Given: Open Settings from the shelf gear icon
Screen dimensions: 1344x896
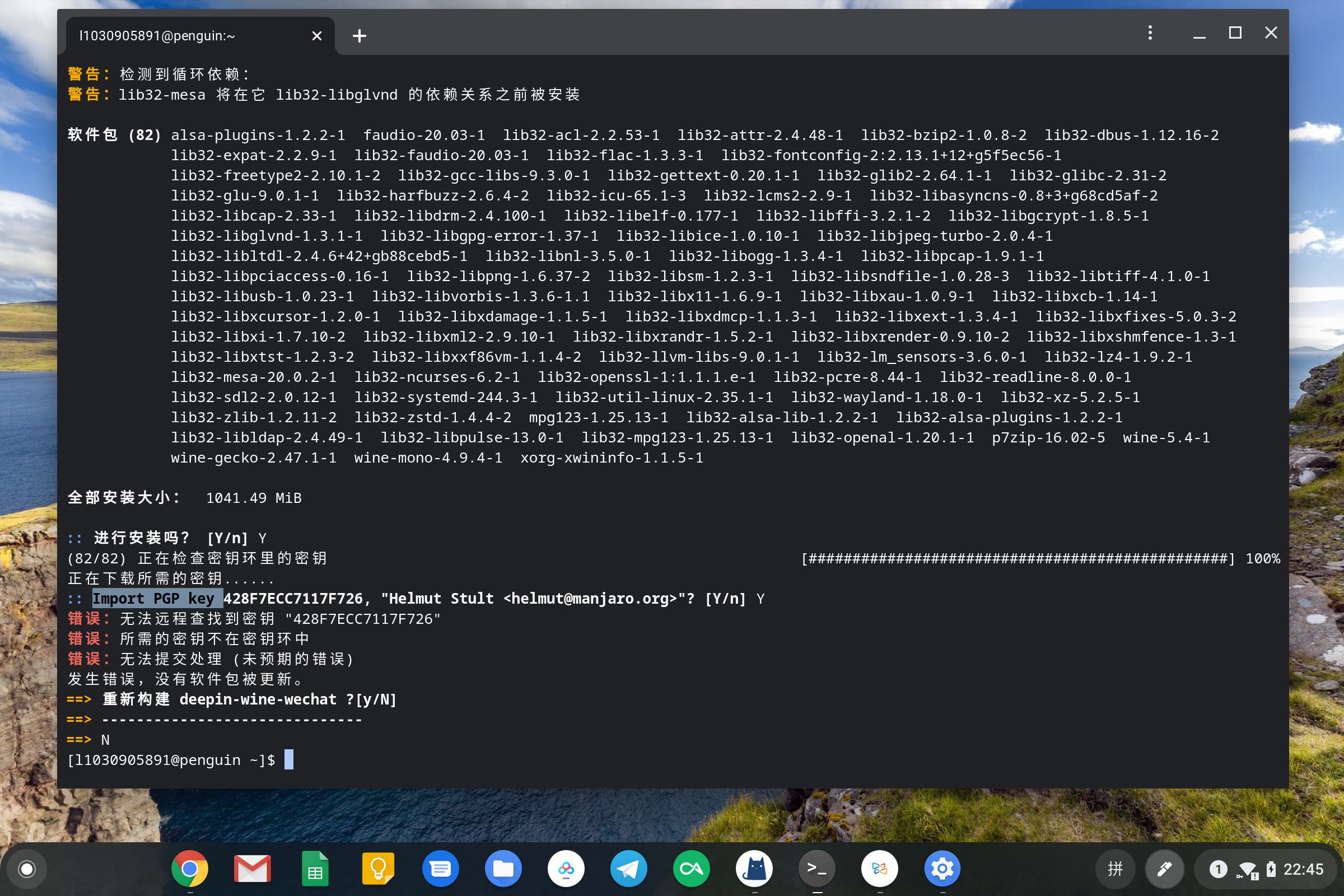Looking at the screenshot, I should click(942, 869).
